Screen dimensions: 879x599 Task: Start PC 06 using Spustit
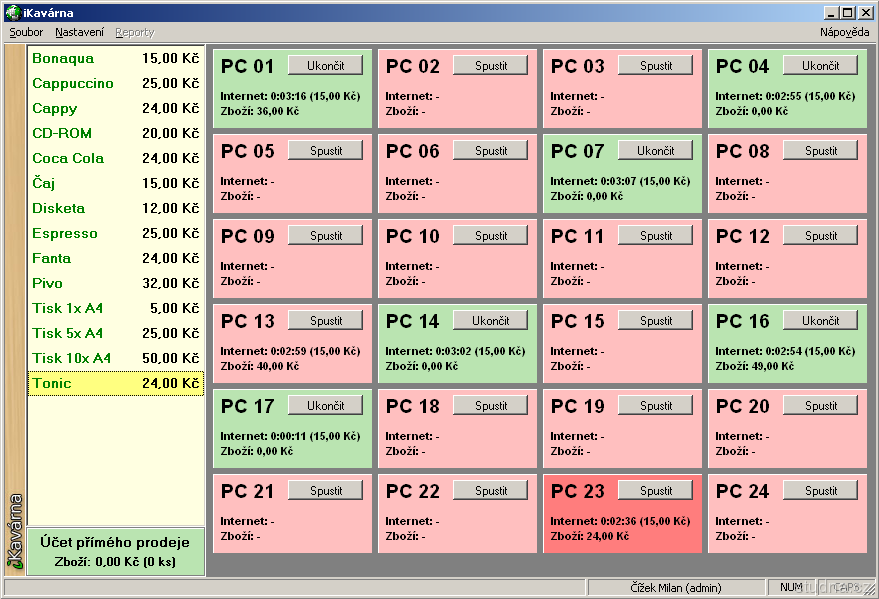click(x=491, y=151)
